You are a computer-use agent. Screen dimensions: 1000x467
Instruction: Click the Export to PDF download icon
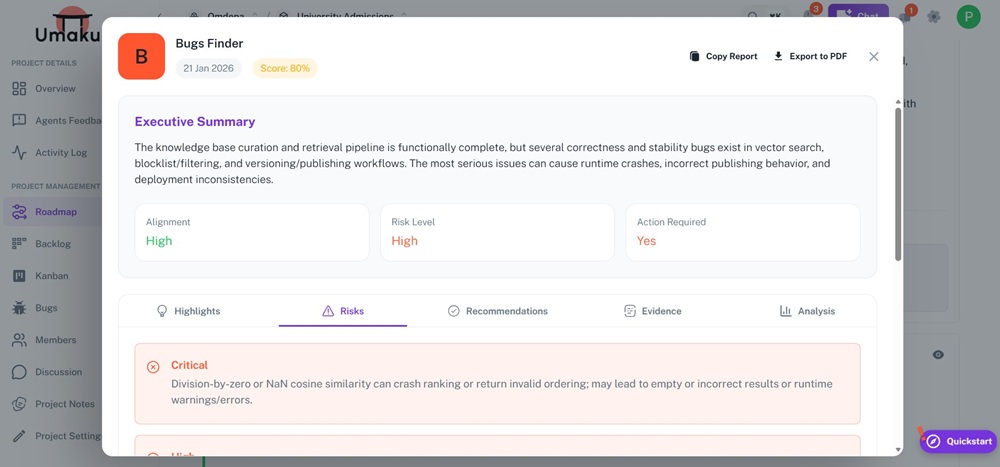pyautogui.click(x=778, y=56)
